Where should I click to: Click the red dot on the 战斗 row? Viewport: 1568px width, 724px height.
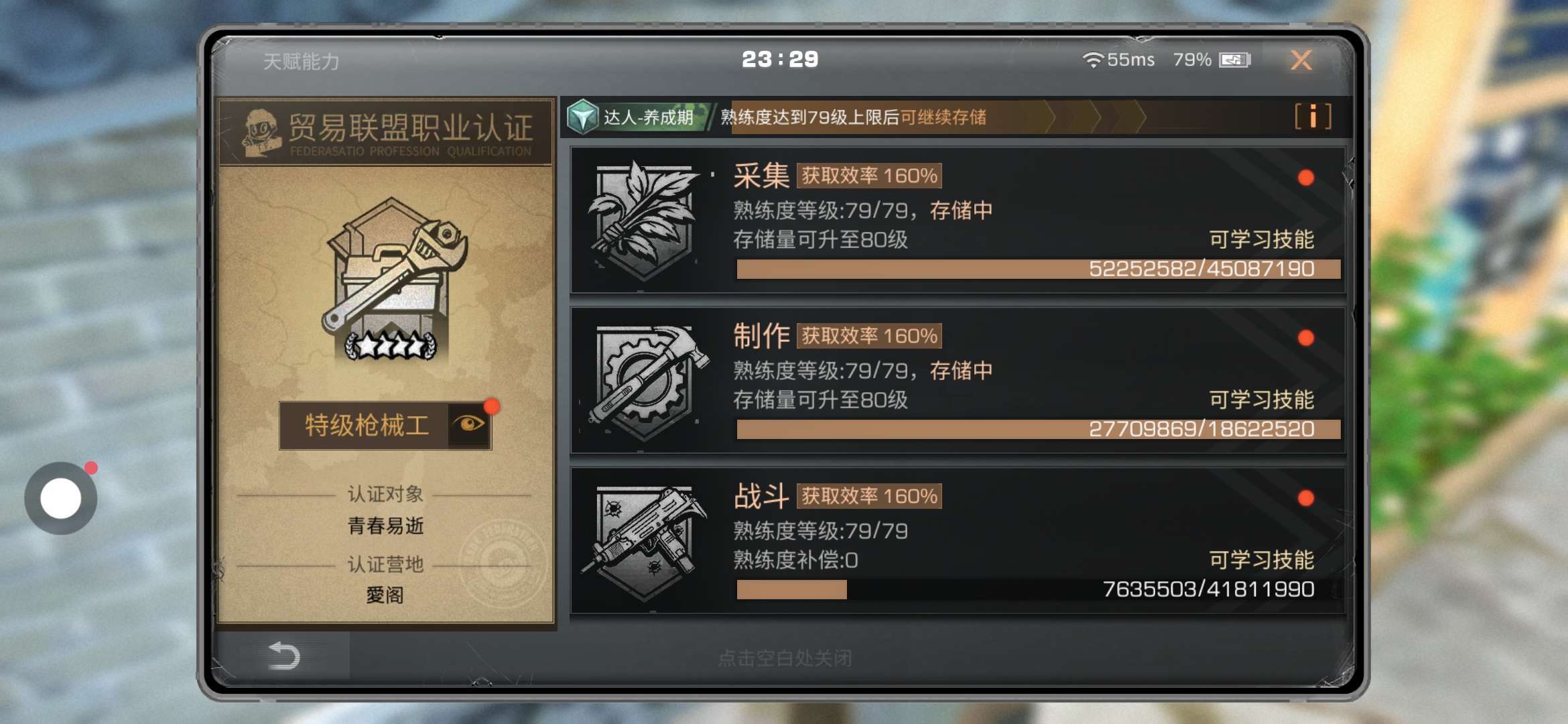[1305, 498]
